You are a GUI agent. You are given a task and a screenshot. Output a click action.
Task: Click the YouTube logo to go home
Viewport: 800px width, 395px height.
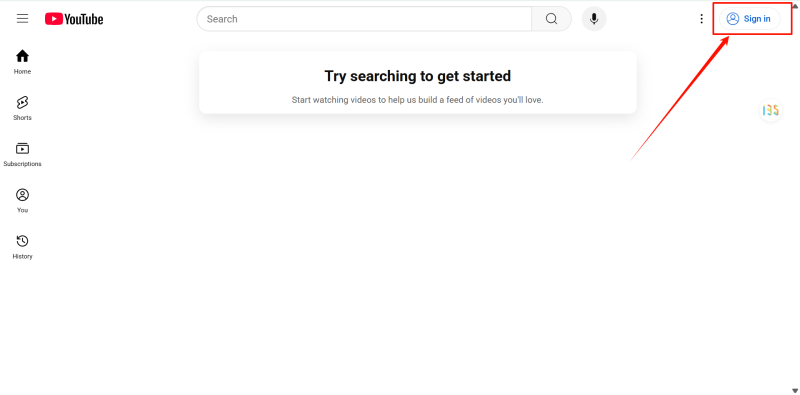click(x=74, y=19)
